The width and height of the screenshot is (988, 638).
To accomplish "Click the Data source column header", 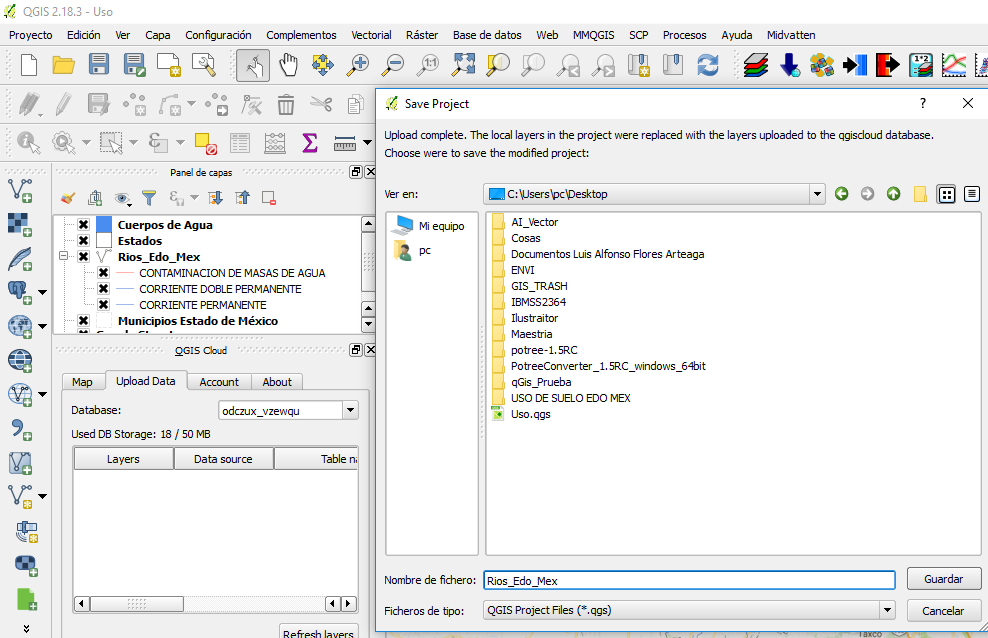I will pos(223,459).
